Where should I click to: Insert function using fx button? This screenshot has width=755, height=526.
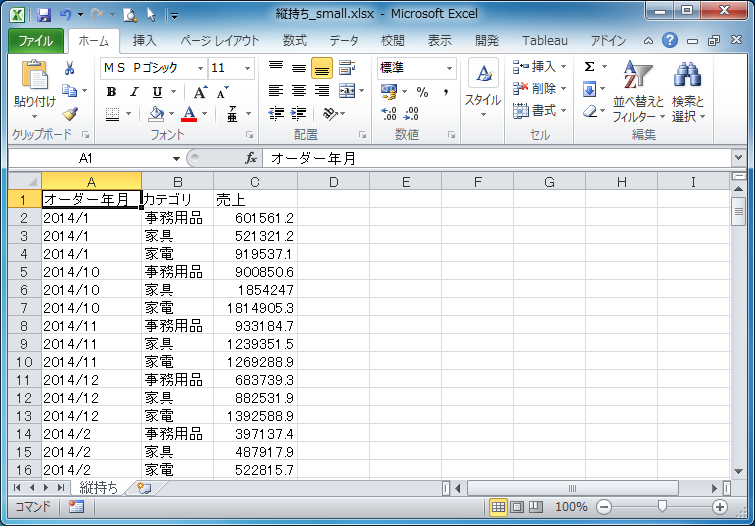coord(251,158)
